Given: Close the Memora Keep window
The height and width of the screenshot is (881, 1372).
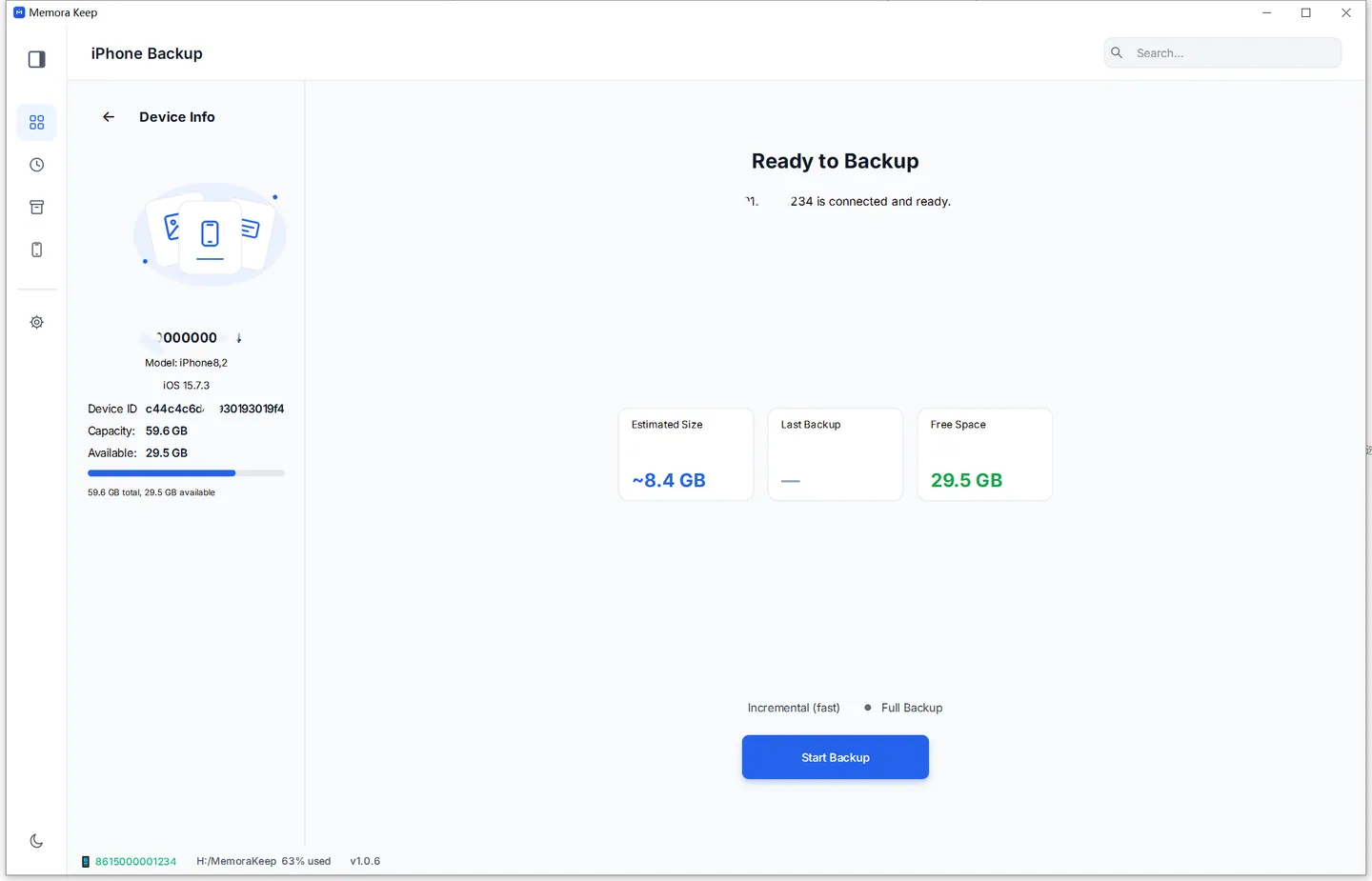Looking at the screenshot, I should tap(1346, 12).
